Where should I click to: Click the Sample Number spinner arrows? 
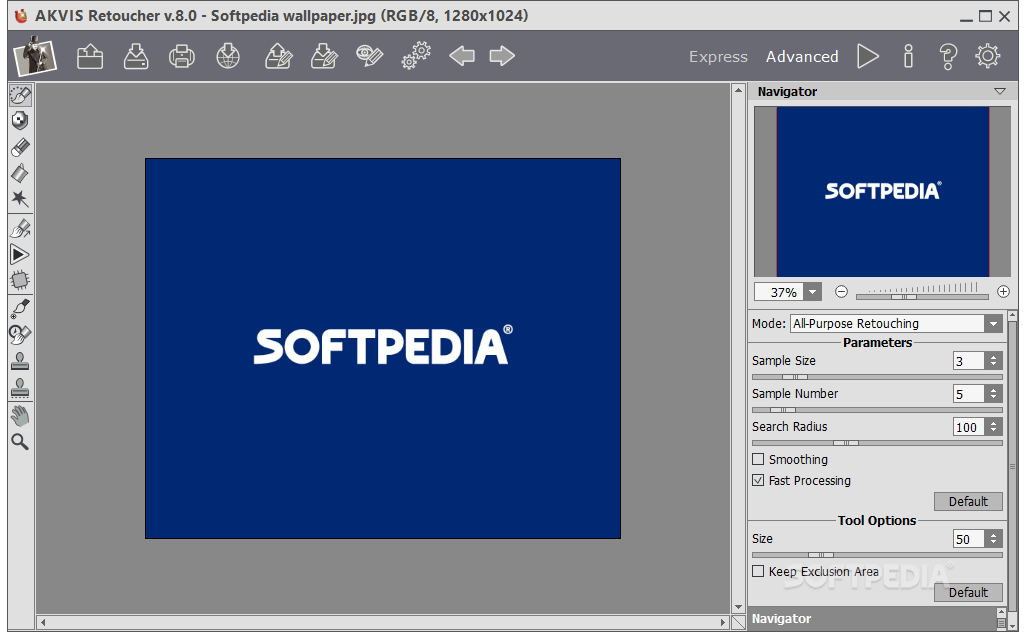click(993, 394)
